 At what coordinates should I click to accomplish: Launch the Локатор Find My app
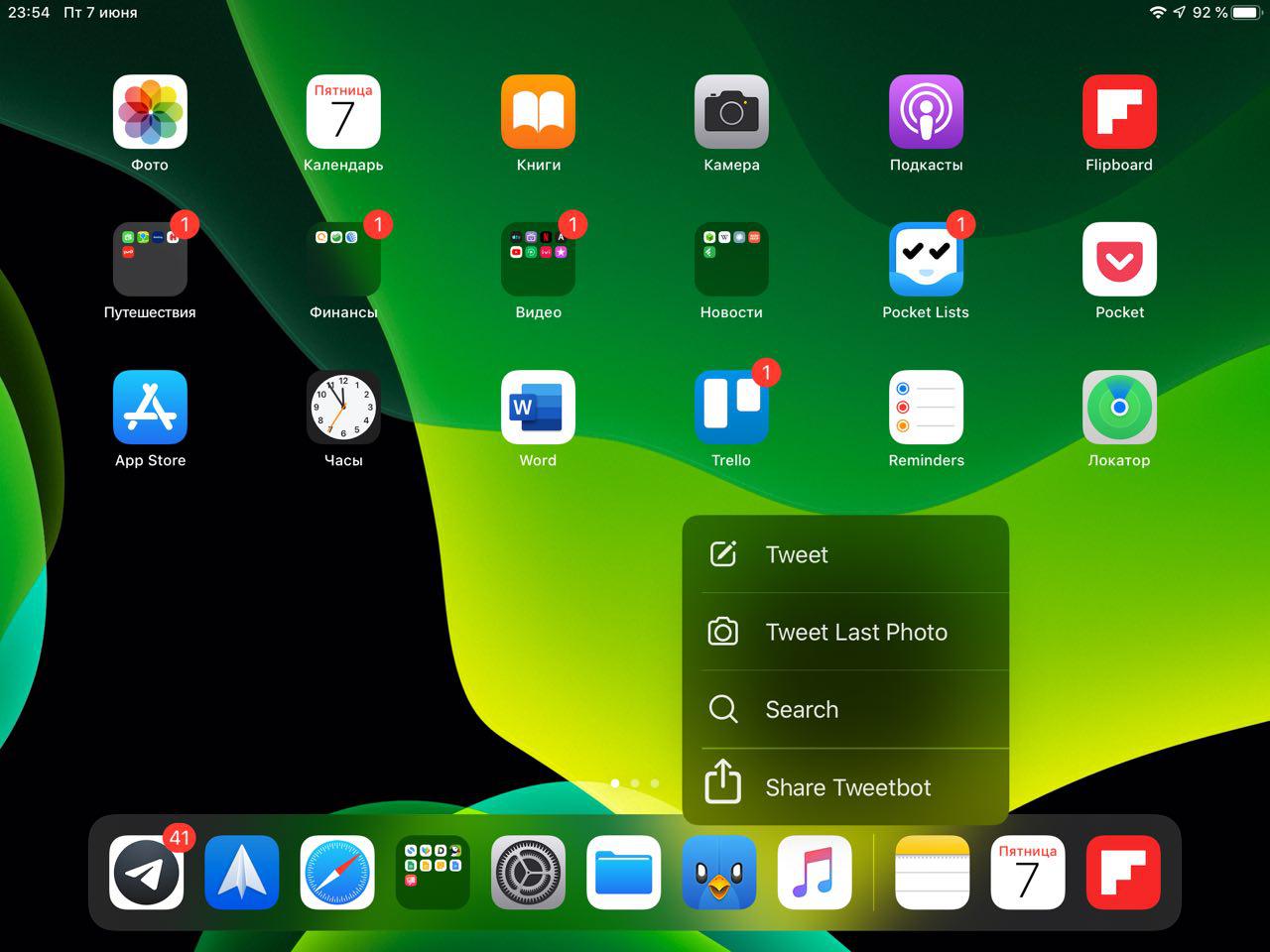click(x=1119, y=407)
